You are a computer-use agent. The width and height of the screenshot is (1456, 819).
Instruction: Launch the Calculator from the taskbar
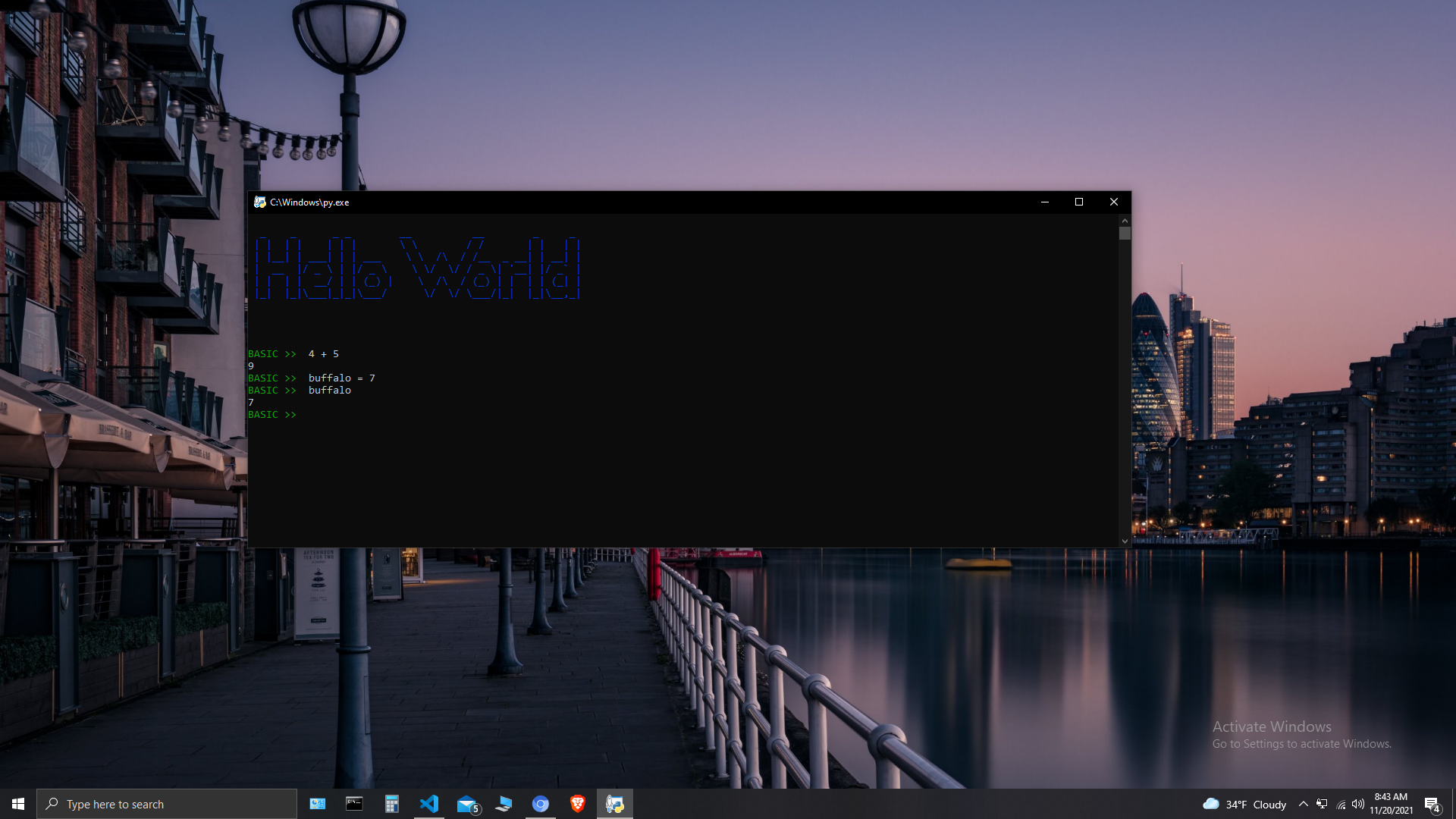point(391,804)
